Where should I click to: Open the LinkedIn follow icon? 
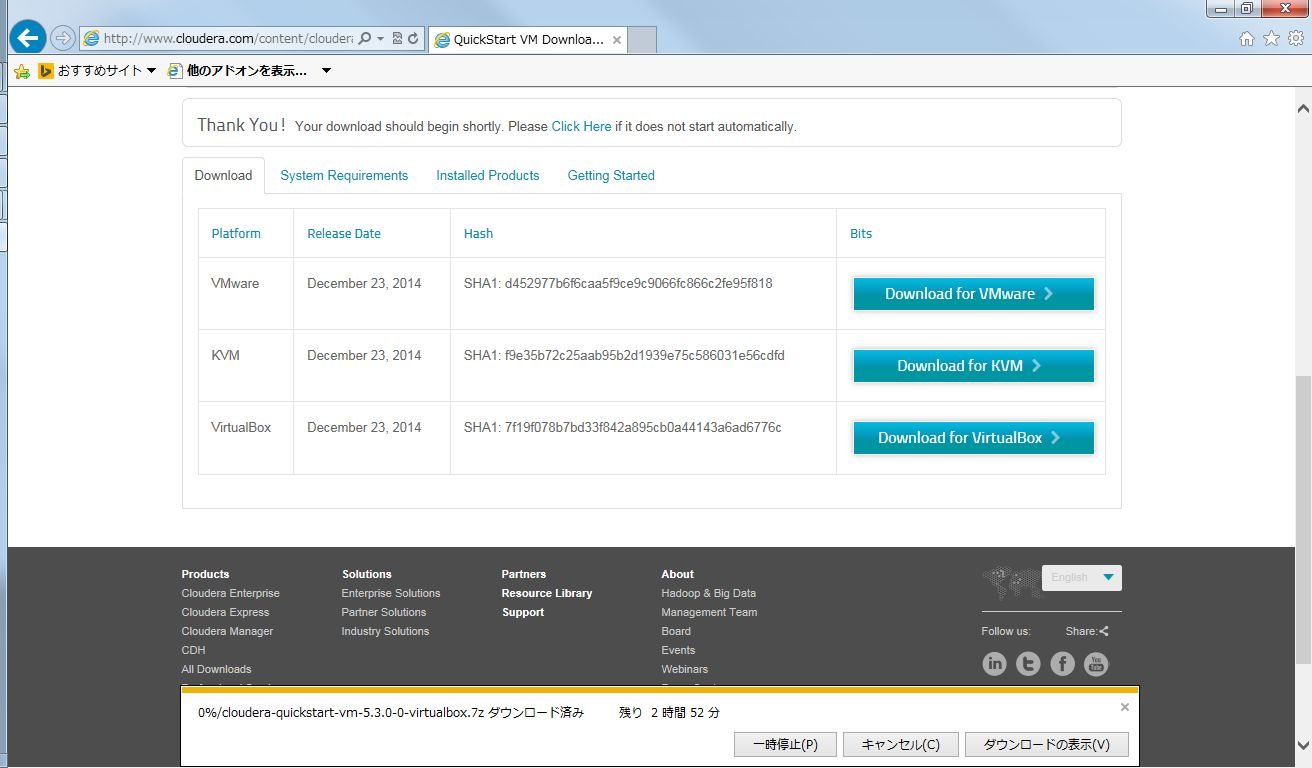[994, 664]
